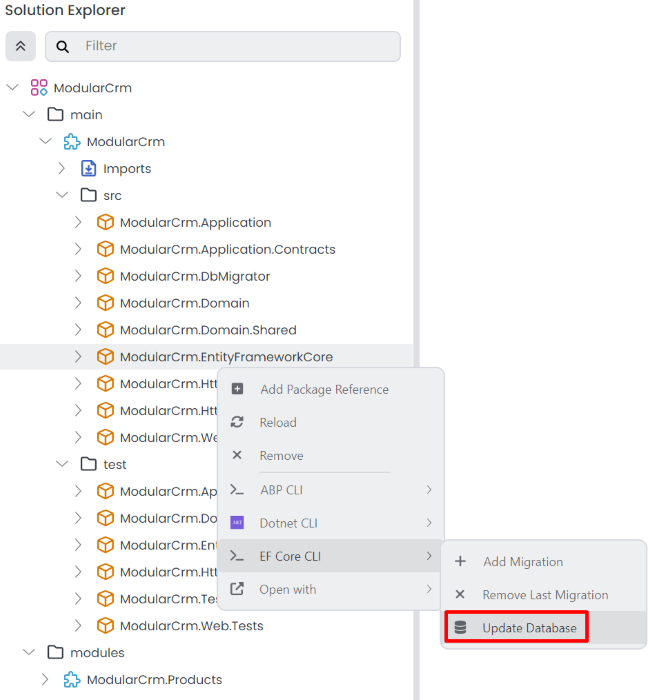Select the ModularCrm.Domain project name

pos(185,303)
